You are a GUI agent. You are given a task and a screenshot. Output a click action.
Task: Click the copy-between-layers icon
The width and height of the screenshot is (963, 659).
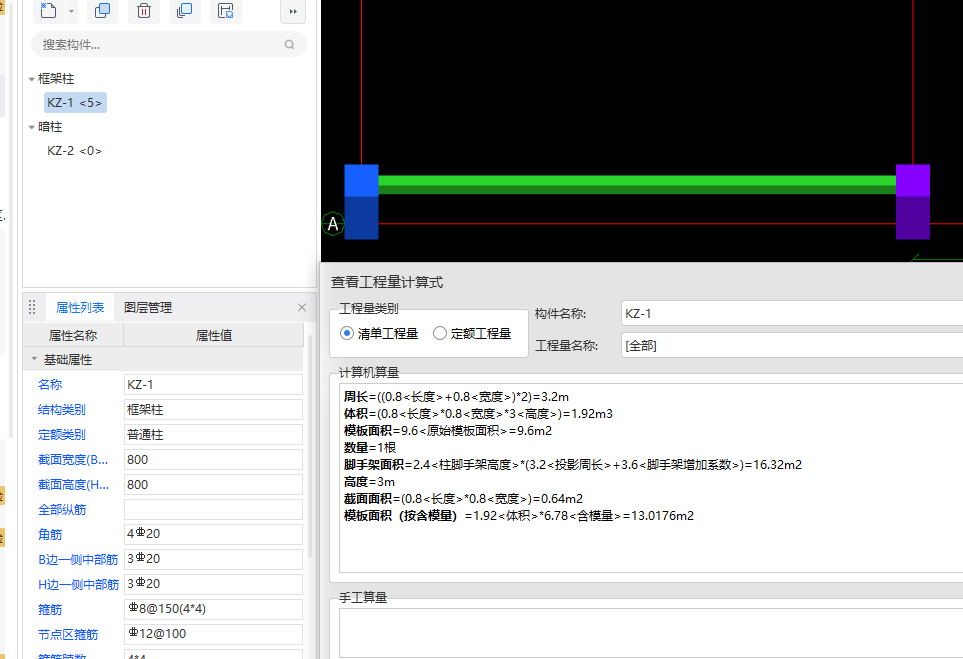click(x=184, y=10)
